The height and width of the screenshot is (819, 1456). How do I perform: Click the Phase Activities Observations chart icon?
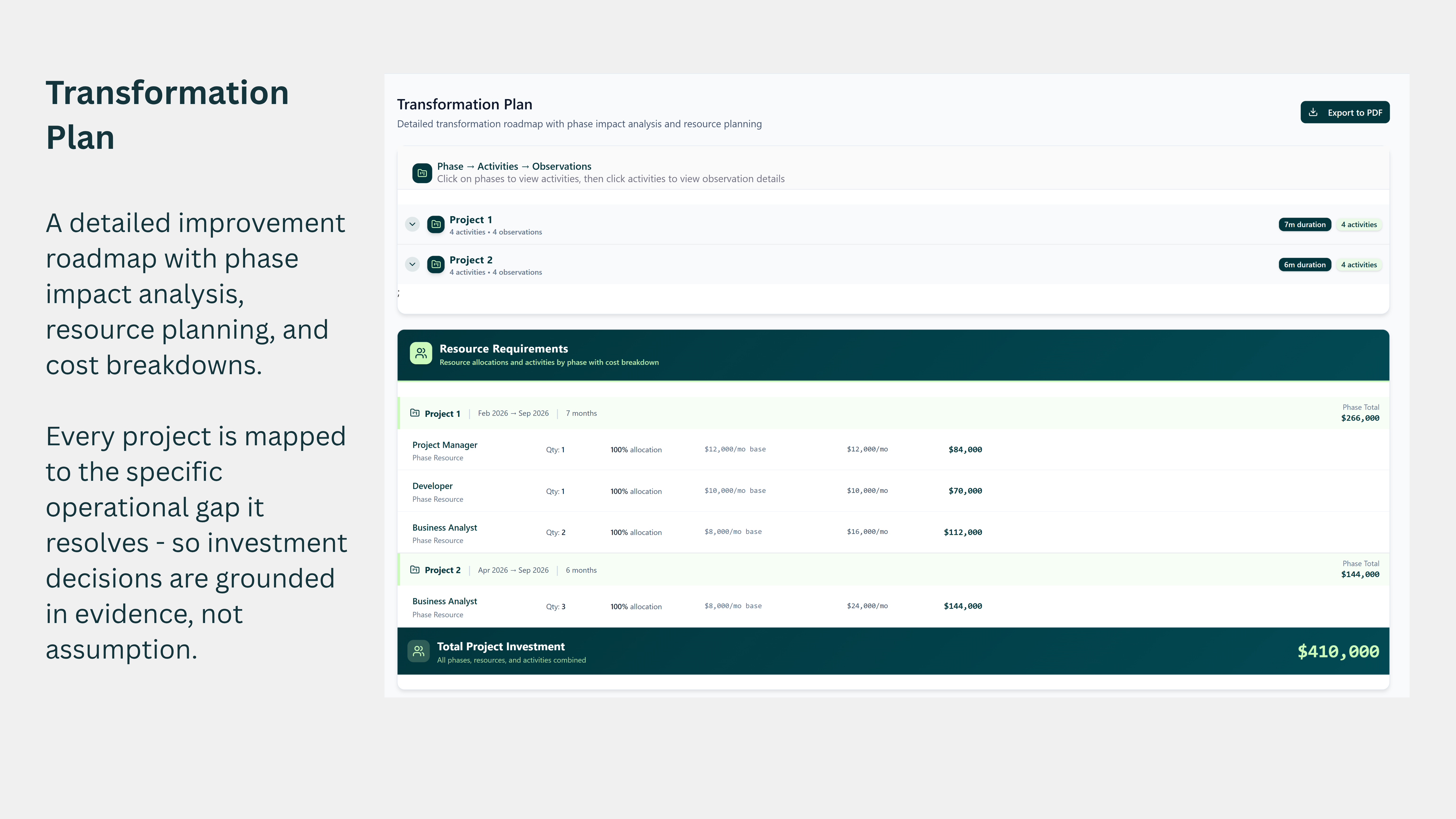(422, 173)
